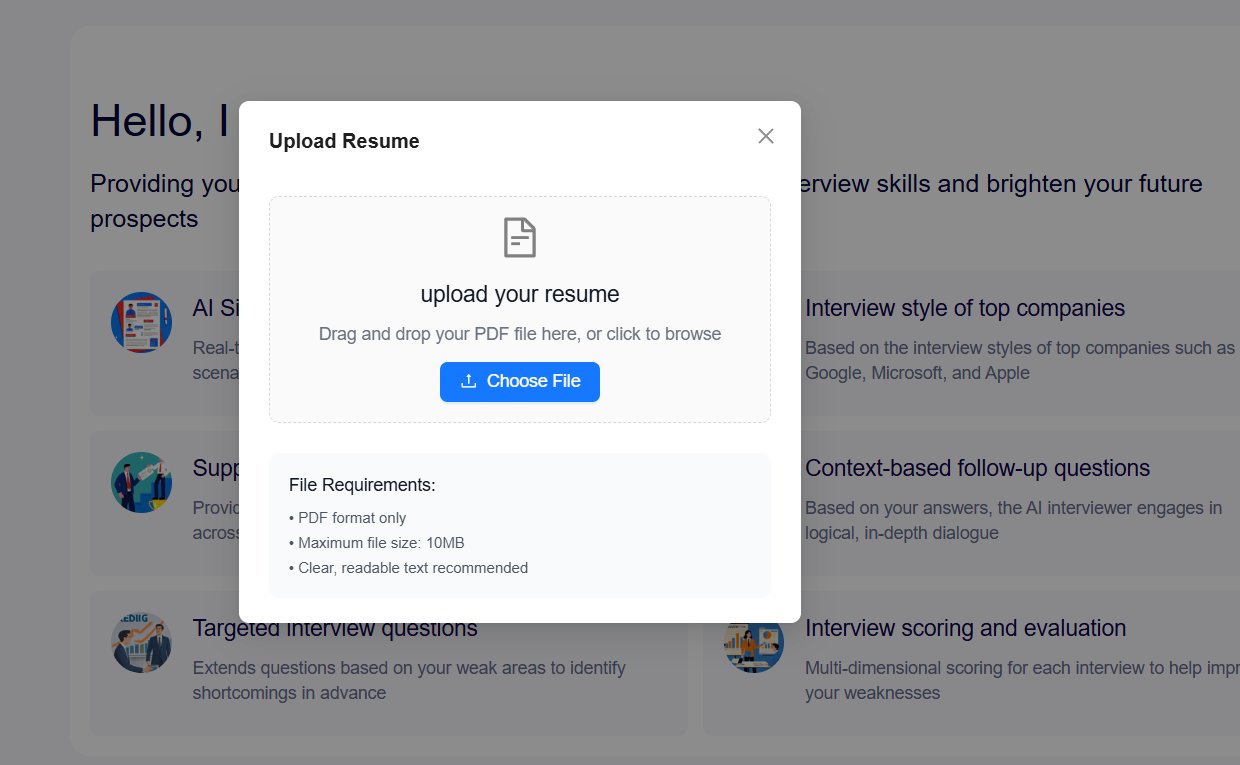This screenshot has width=1240, height=765.
Task: Click the File Requirements section
Action: (x=519, y=525)
